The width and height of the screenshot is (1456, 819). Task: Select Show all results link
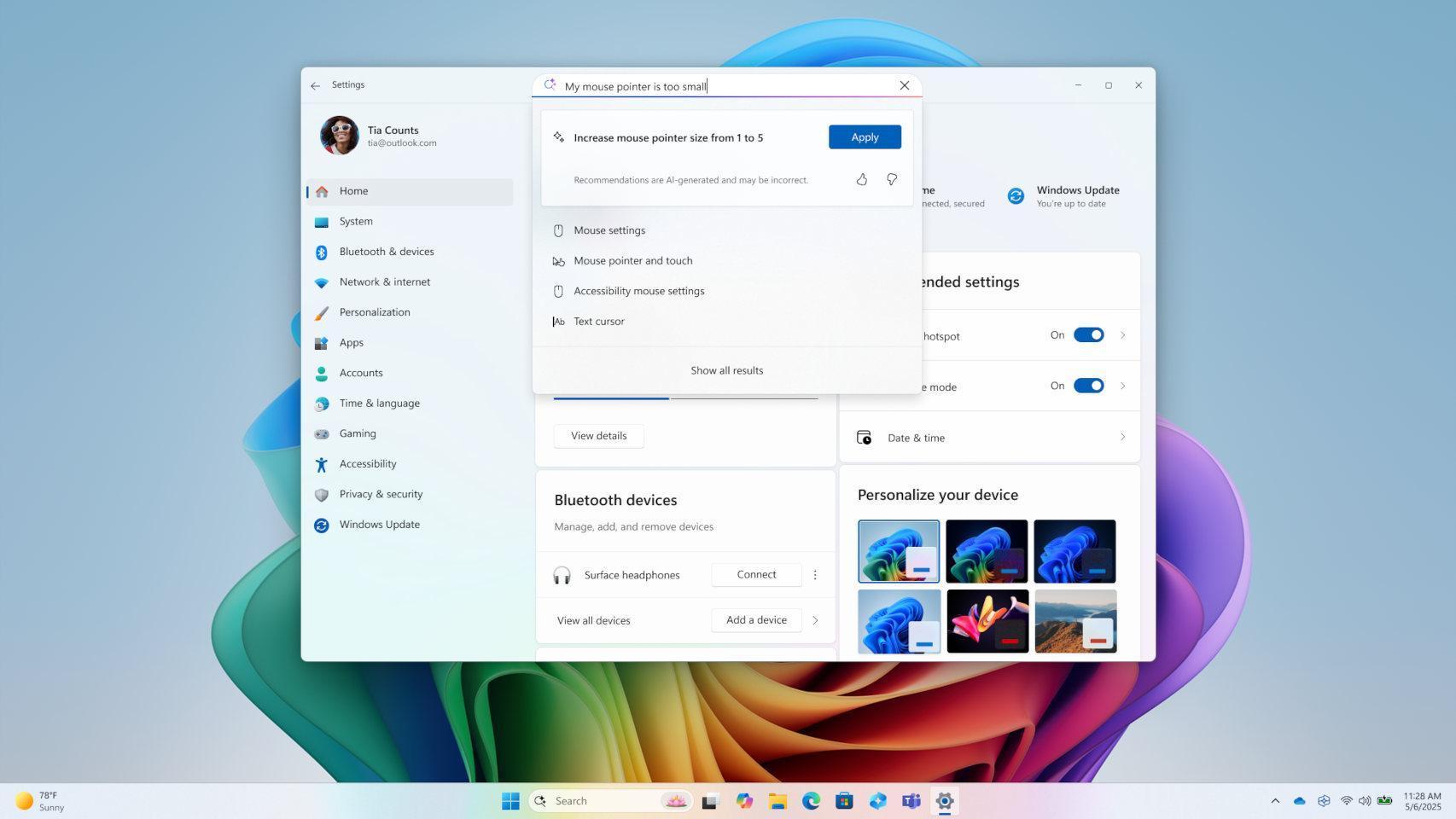click(726, 369)
